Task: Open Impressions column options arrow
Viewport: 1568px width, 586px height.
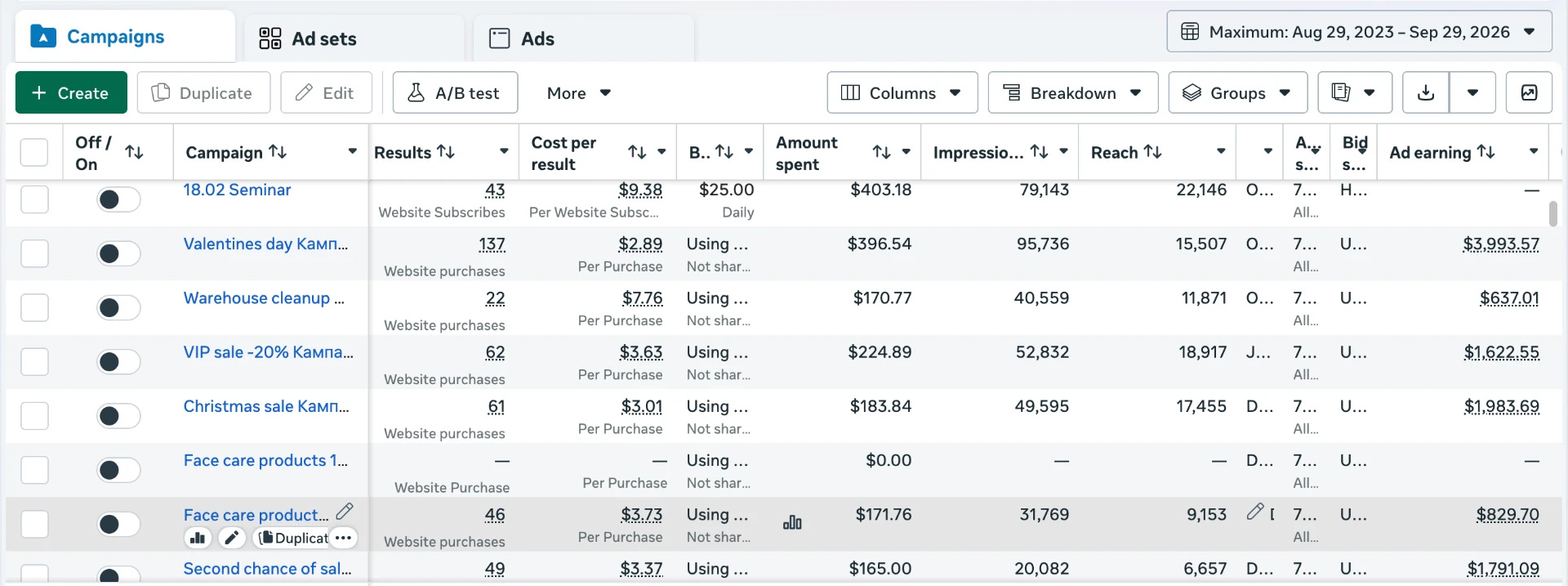Action: [1063, 151]
